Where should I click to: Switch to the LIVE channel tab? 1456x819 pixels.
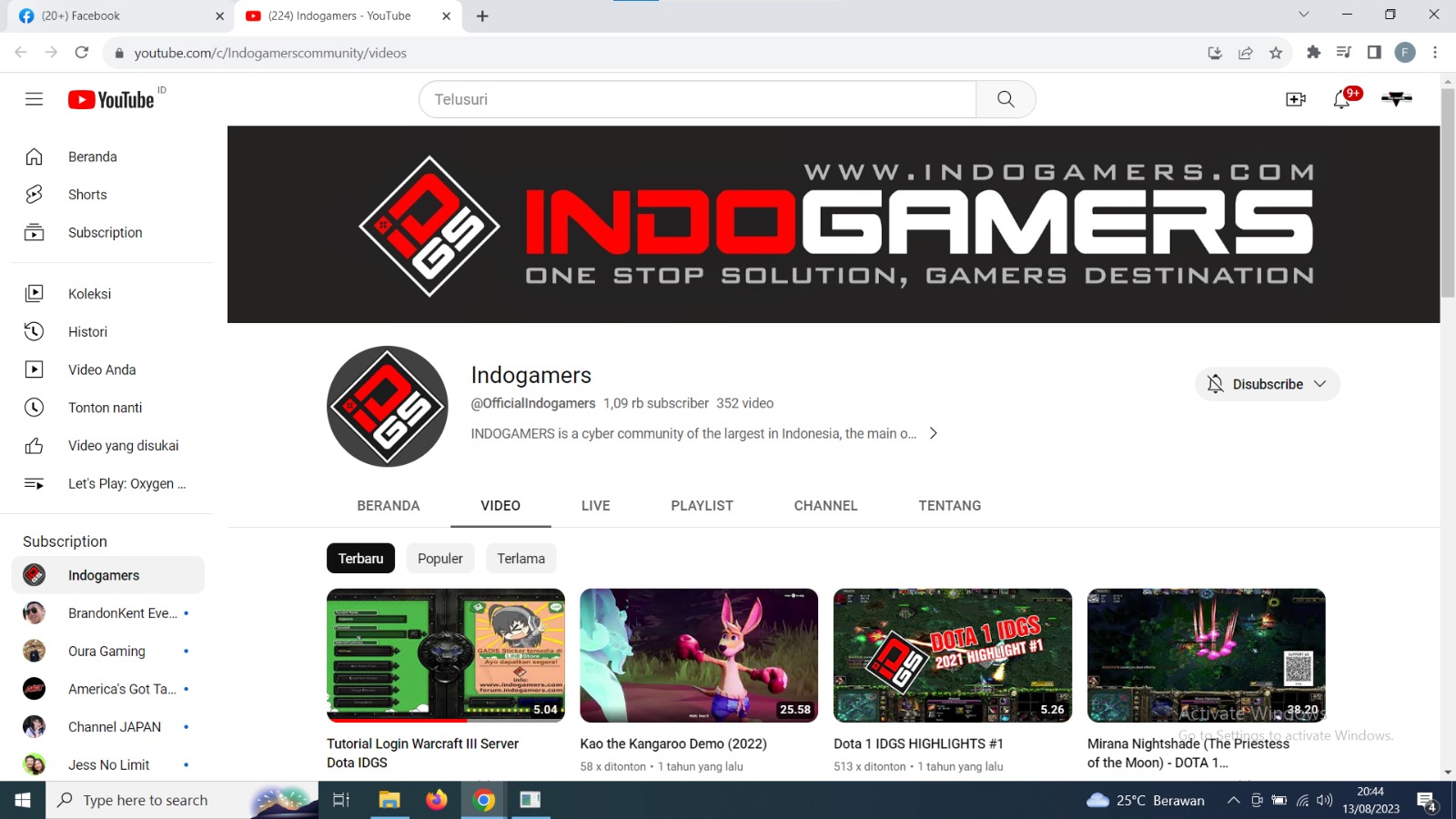[596, 506]
